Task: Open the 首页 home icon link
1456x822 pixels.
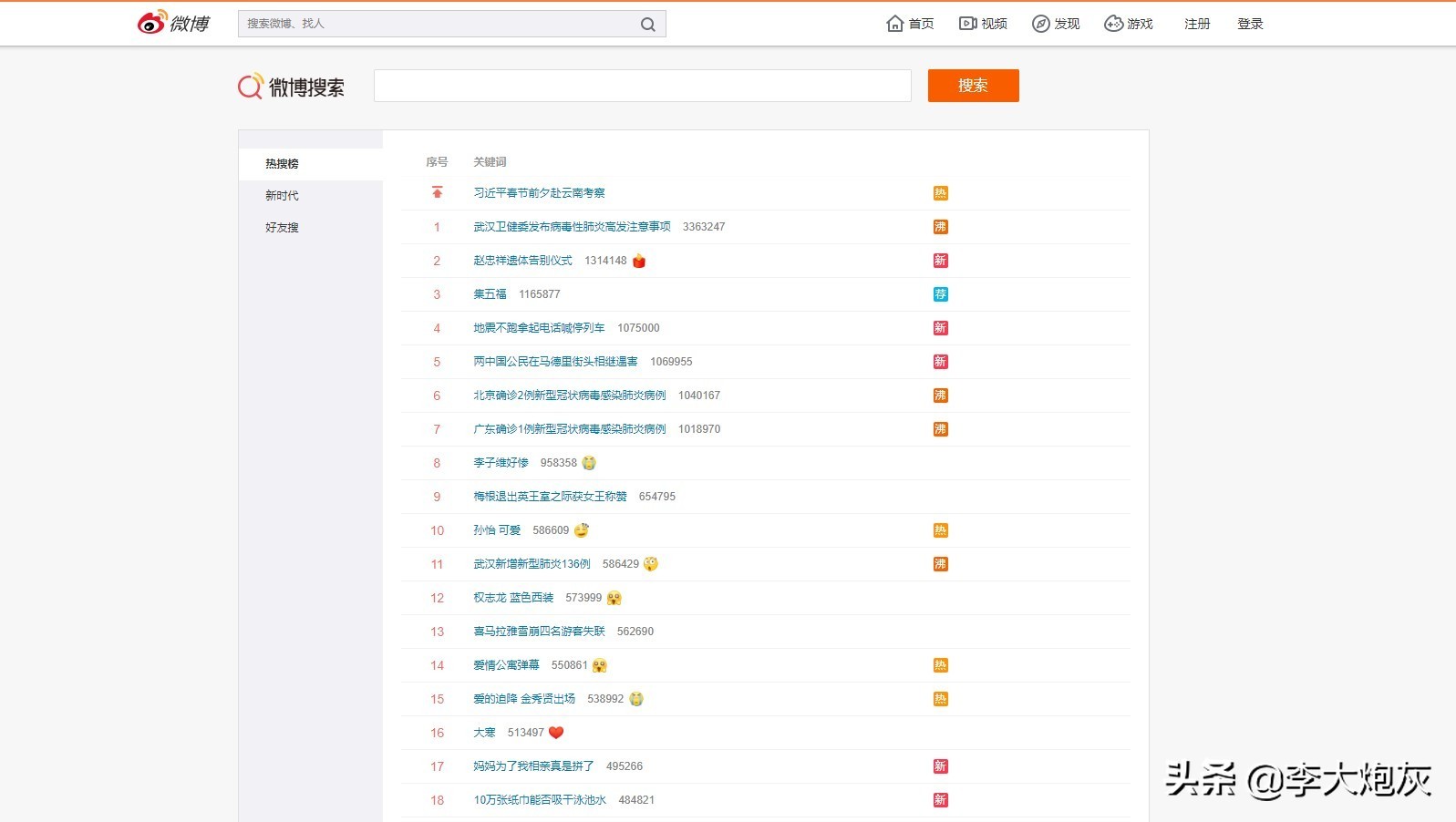Action: click(x=910, y=24)
